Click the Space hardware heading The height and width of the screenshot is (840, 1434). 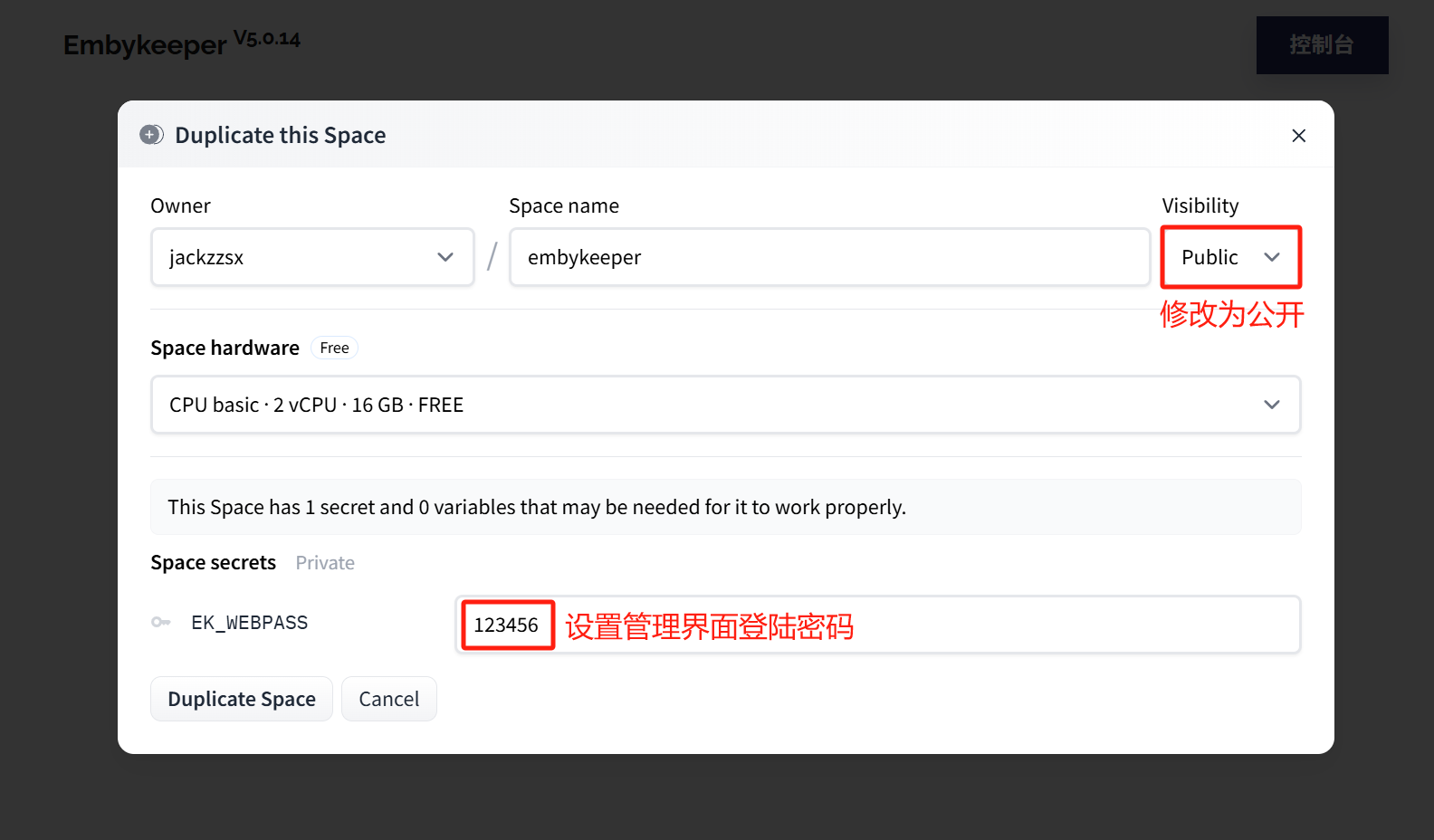225,348
